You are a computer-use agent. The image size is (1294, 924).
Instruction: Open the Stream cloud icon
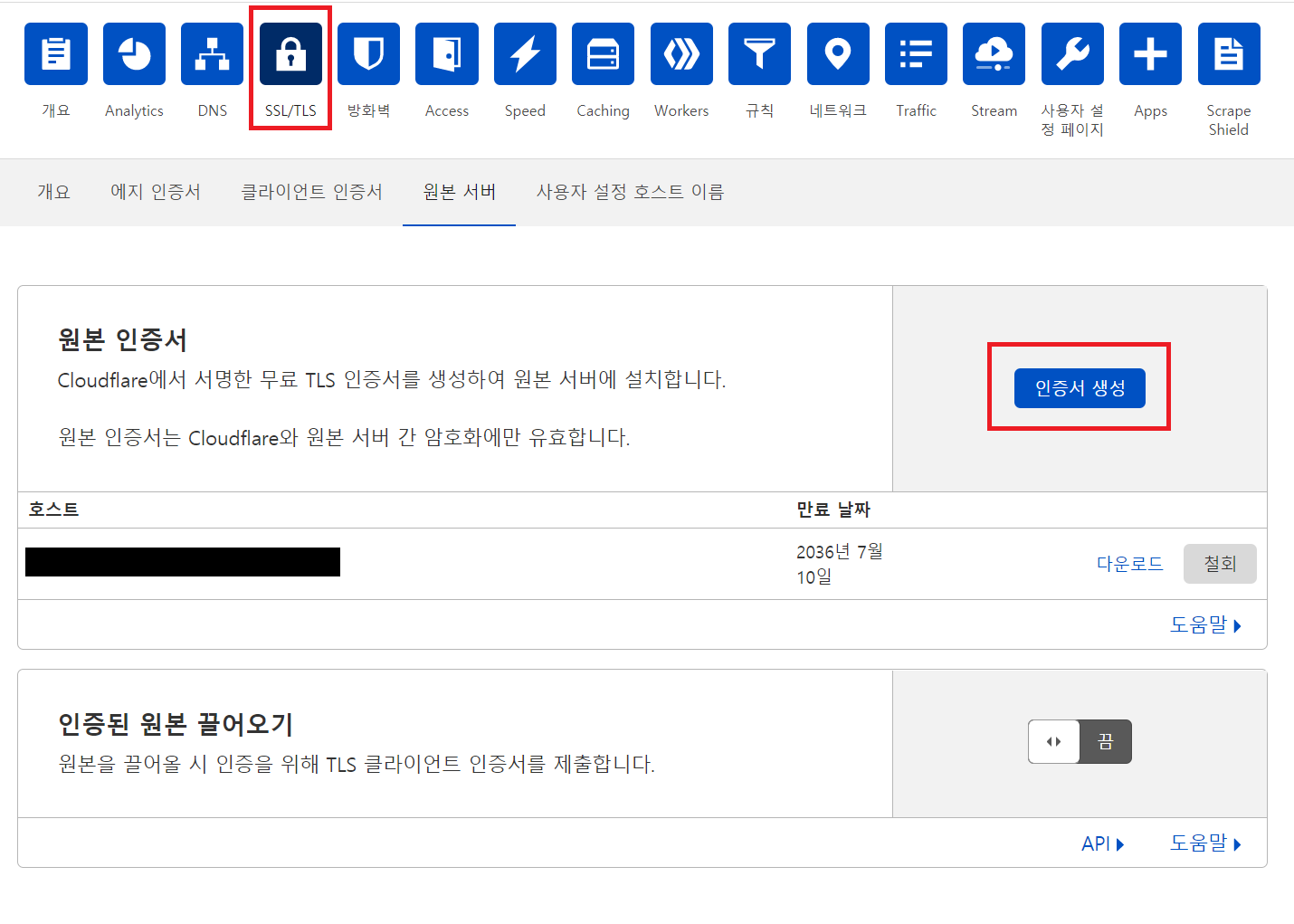point(994,54)
